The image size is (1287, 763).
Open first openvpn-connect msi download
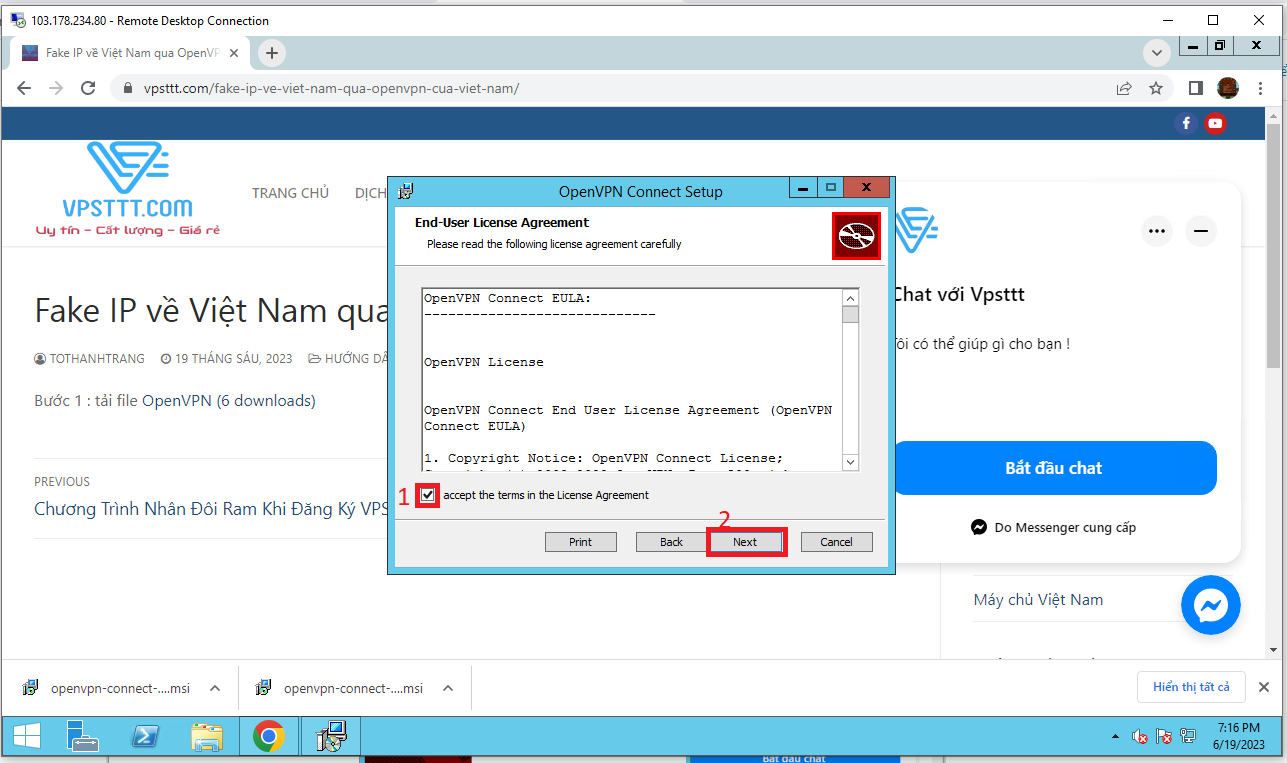point(107,688)
